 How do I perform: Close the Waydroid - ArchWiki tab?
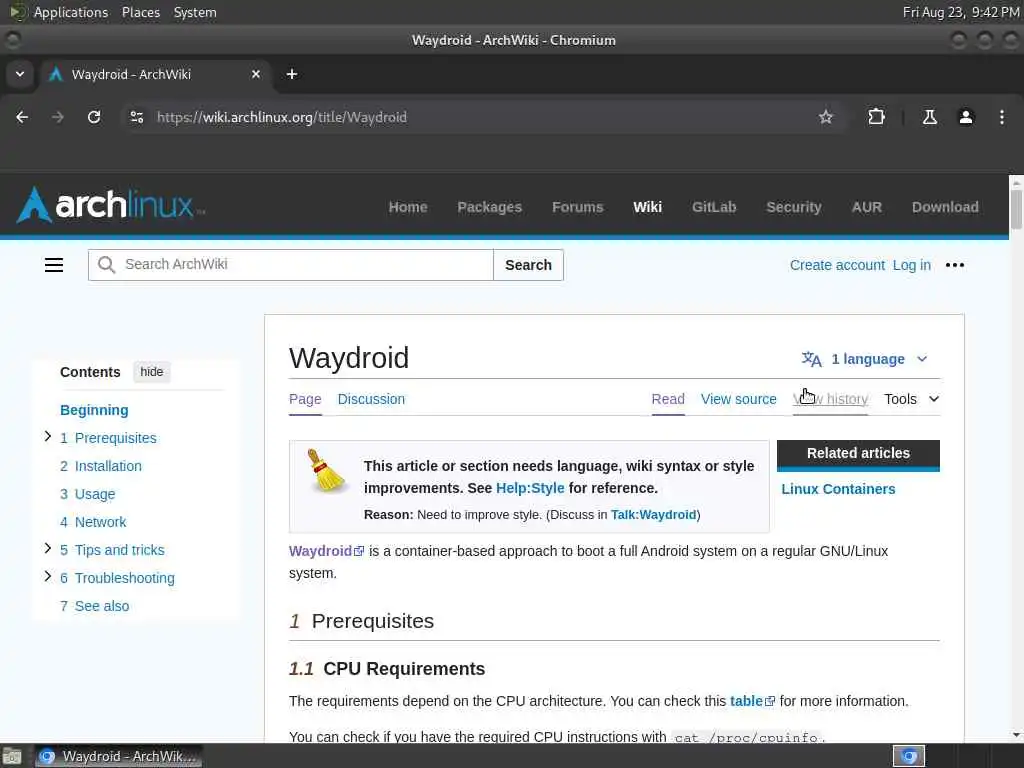tap(256, 74)
